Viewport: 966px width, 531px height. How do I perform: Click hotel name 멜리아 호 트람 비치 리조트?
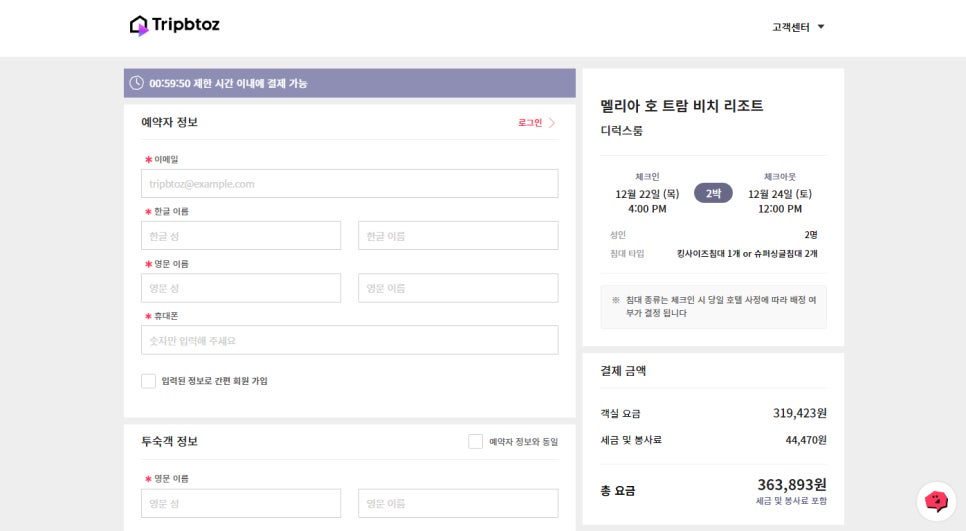click(682, 106)
